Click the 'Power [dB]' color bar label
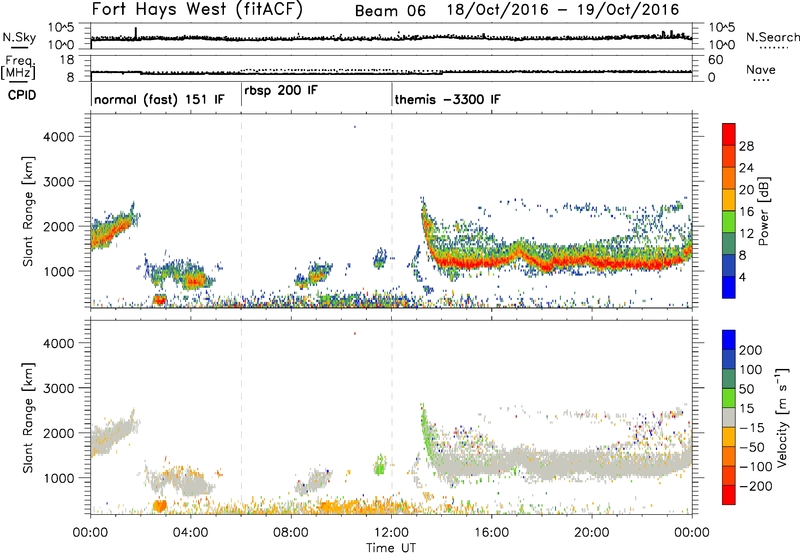Viewport: 800px width, 554px height. pos(763,211)
